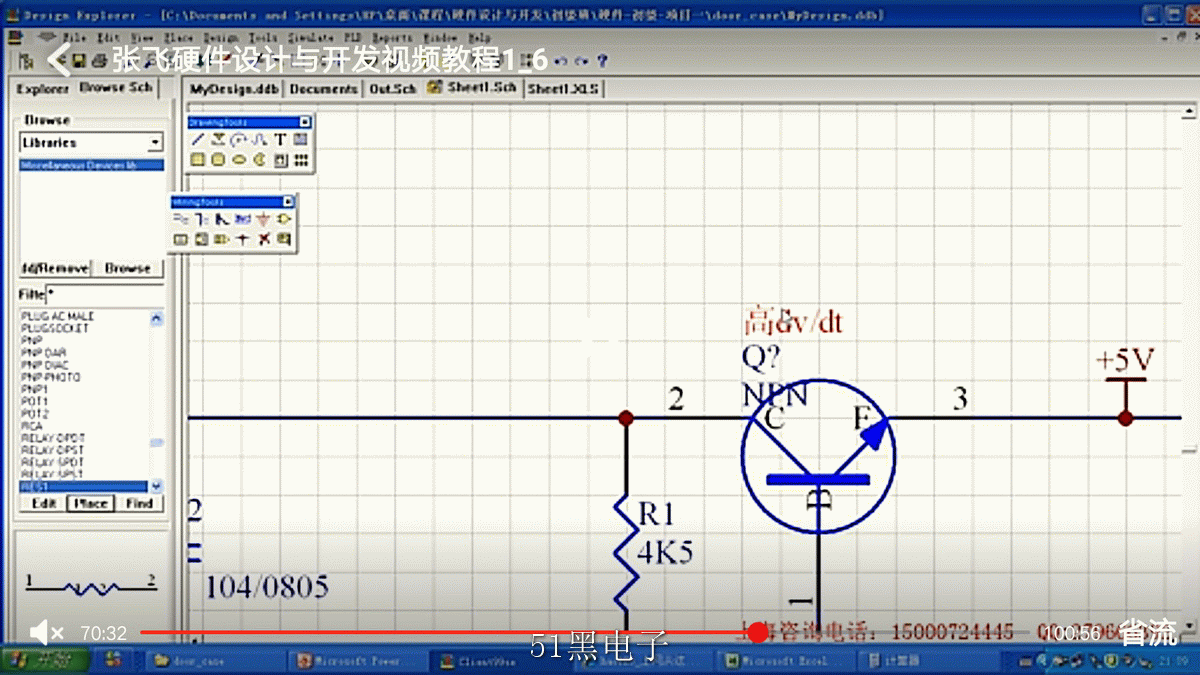Select the bus entry tool
This screenshot has width=1200, height=675.
click(x=222, y=219)
